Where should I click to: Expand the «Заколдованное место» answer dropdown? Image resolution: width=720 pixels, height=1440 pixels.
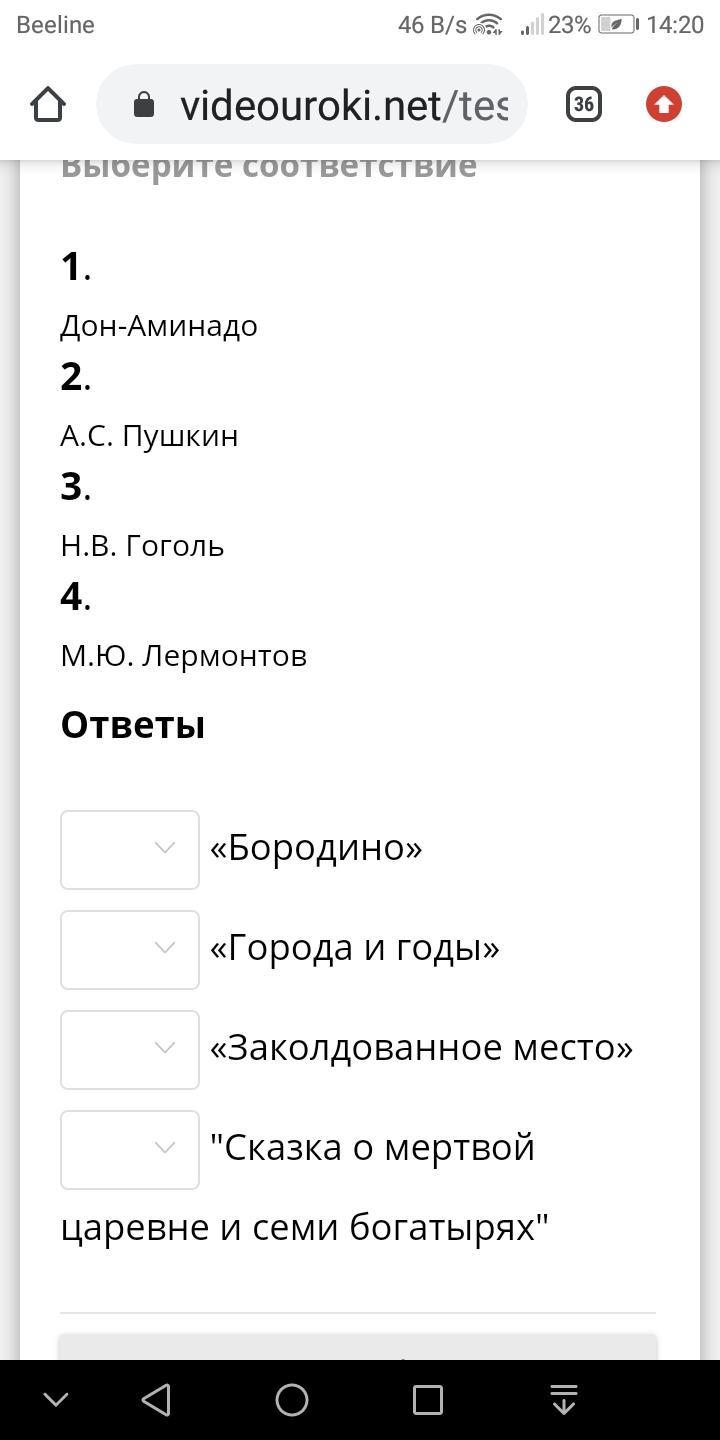tap(130, 1049)
